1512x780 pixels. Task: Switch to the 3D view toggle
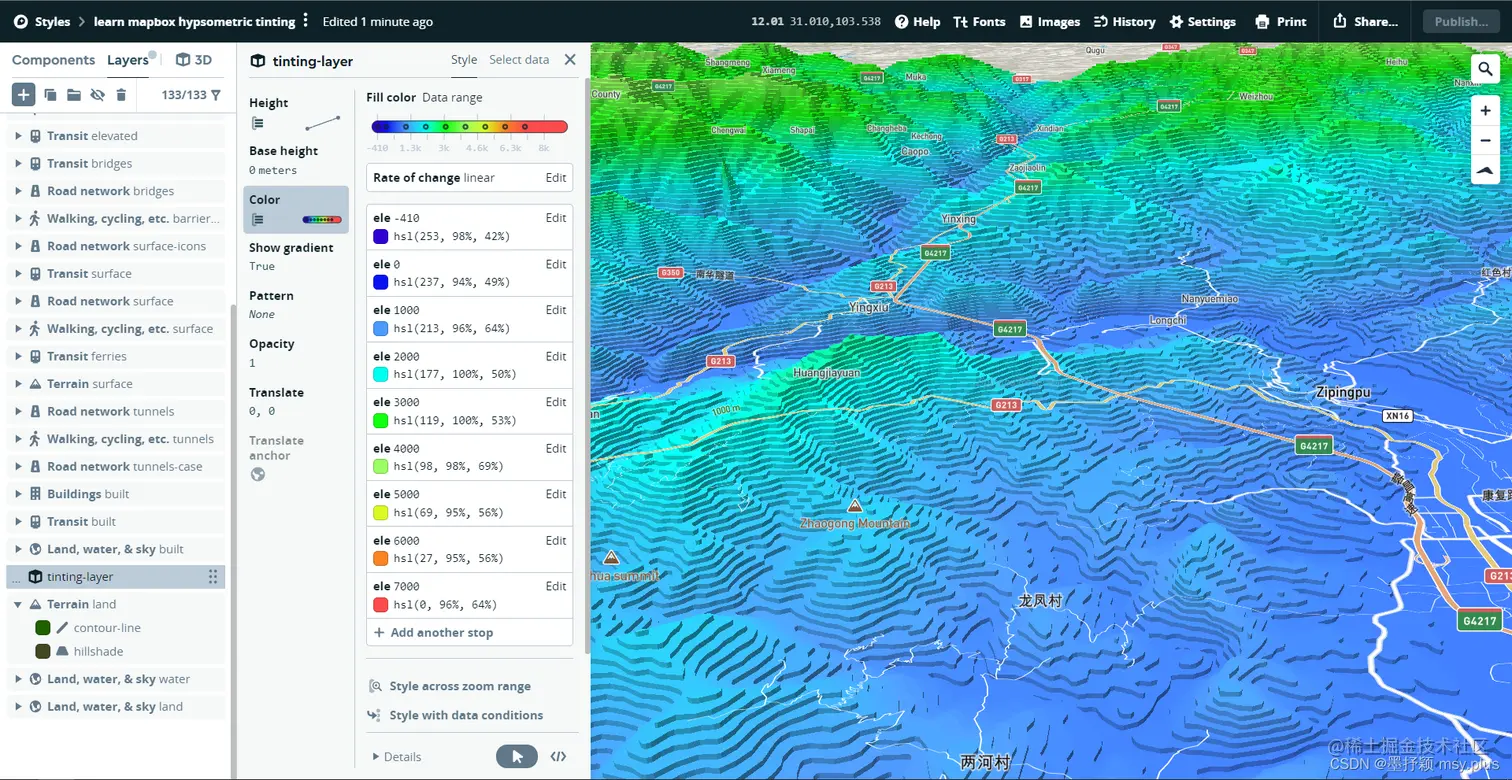click(x=194, y=60)
